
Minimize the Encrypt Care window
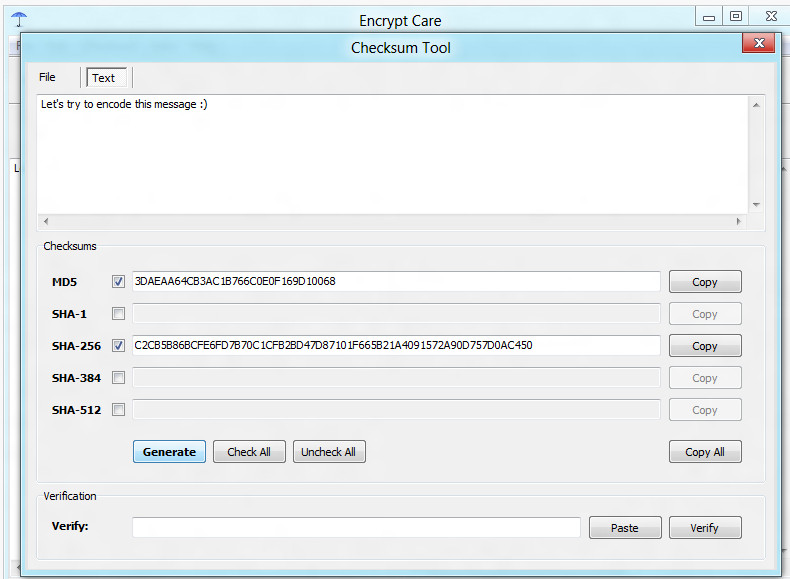tap(709, 16)
